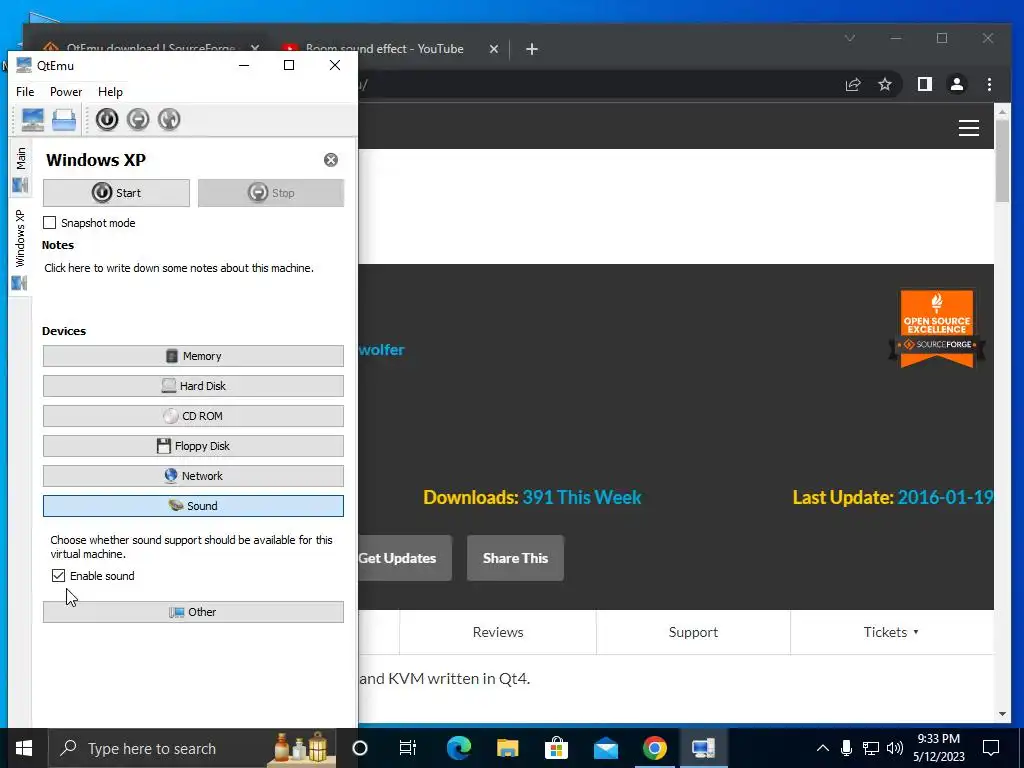Click the disabled Stop button

point(271,193)
